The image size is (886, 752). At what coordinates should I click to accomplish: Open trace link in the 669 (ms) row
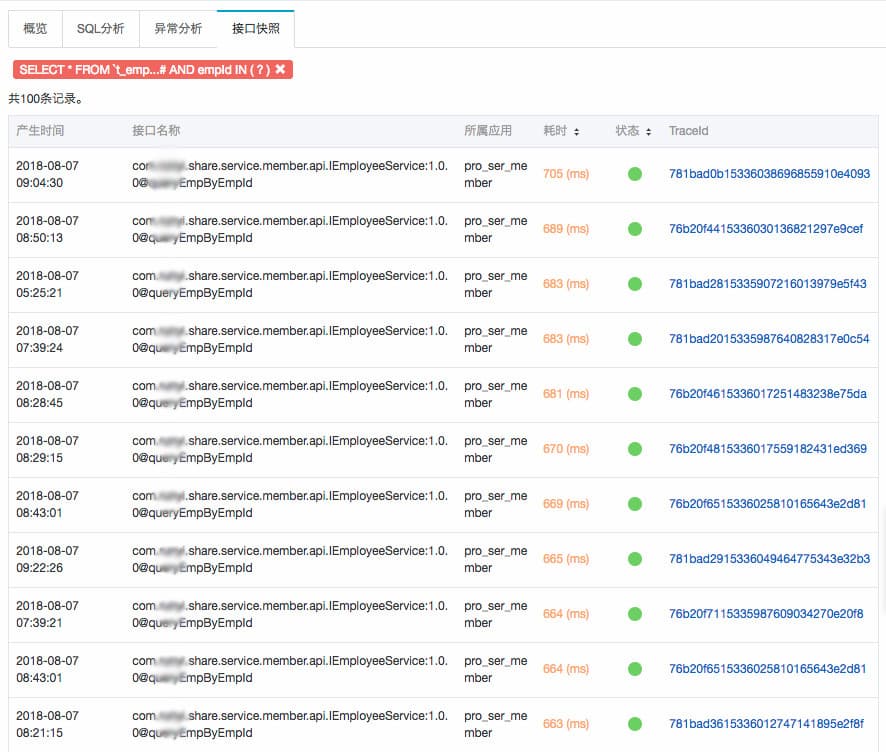(767, 503)
